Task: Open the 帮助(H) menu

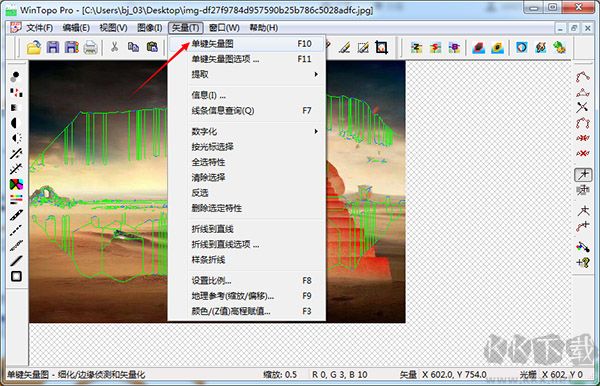Action: (264, 28)
